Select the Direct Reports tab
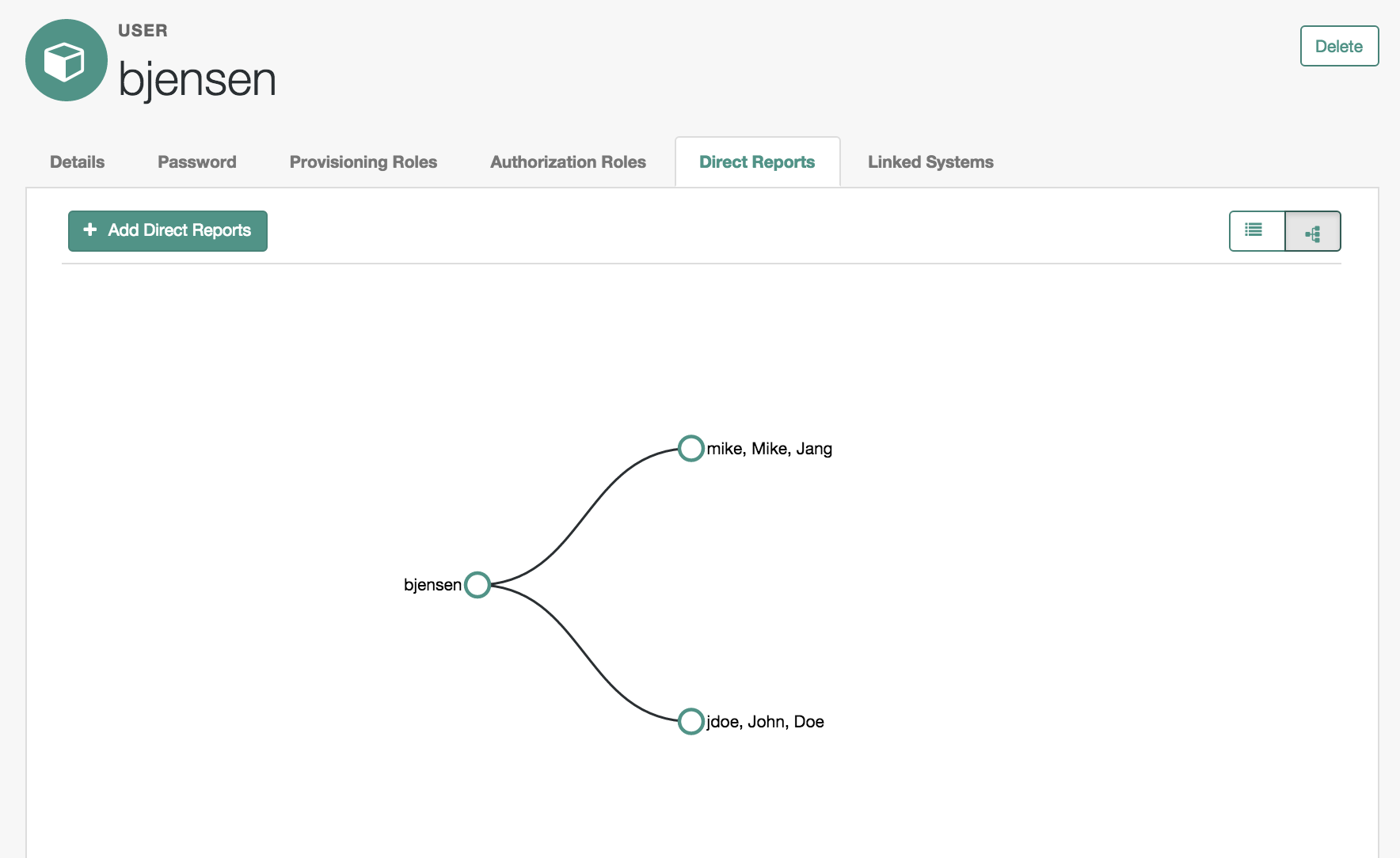This screenshot has width=1400, height=858. pyautogui.click(x=757, y=162)
